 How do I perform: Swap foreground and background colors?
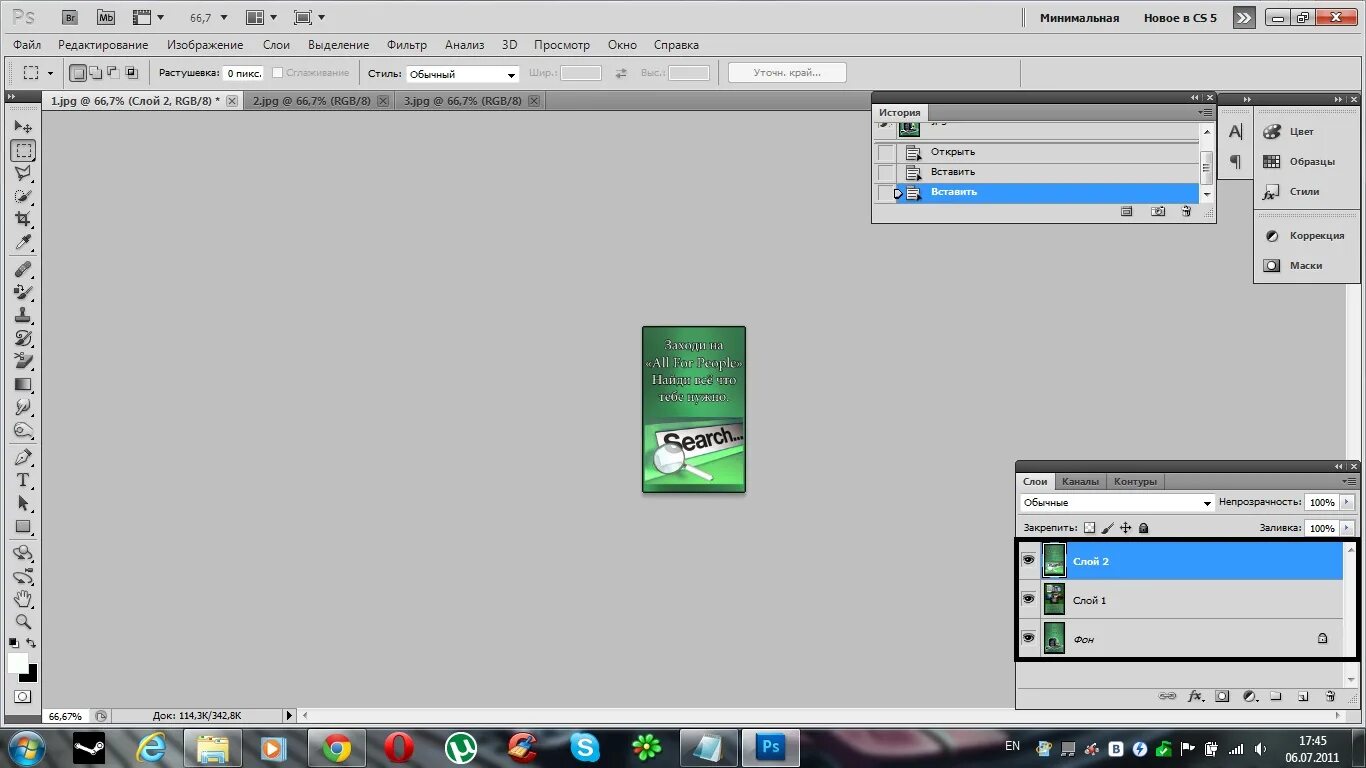[31, 643]
